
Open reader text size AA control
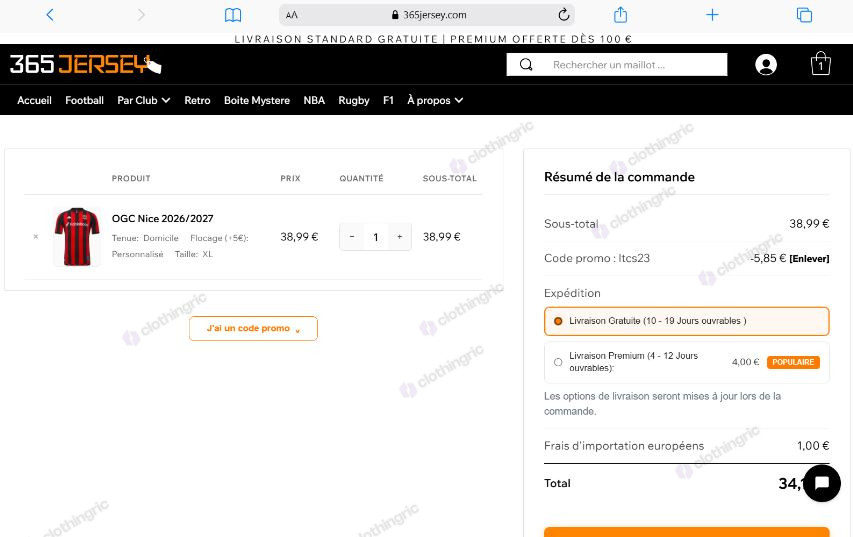click(292, 15)
